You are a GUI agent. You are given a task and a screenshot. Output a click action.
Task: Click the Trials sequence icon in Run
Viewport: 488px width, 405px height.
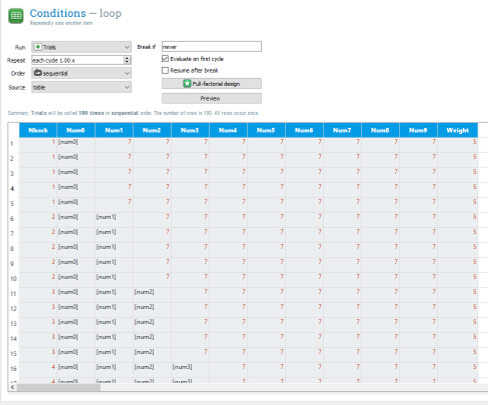(38, 47)
